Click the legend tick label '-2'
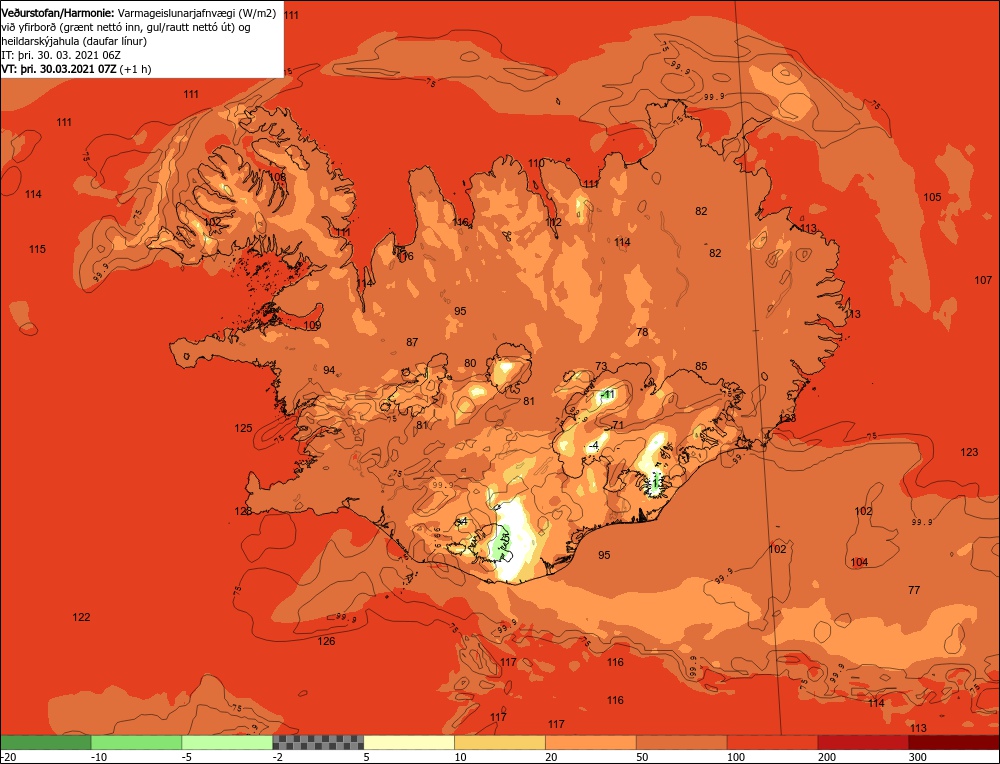Viewport: 1000px width, 764px height. pos(277,757)
